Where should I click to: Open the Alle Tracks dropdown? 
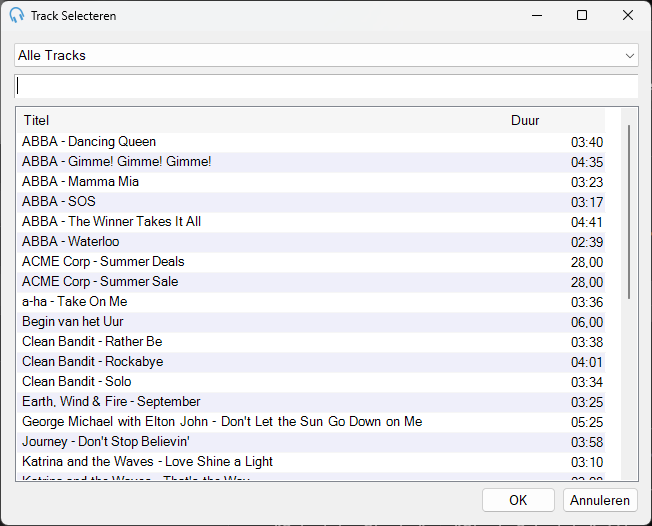pyautogui.click(x=326, y=55)
